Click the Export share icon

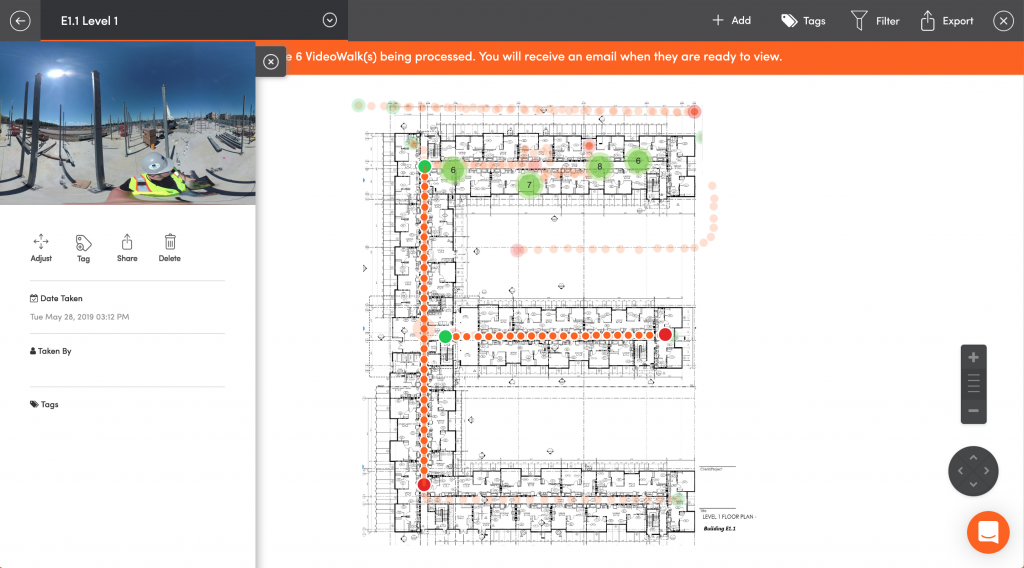[947, 21]
